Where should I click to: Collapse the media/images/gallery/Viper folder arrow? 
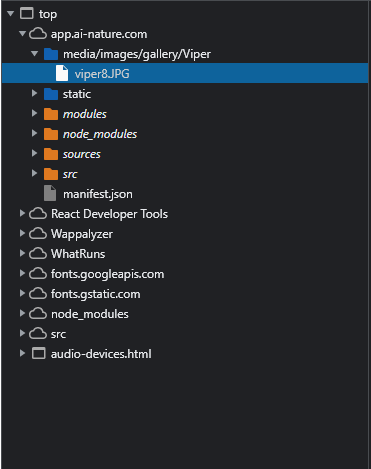(x=34, y=54)
